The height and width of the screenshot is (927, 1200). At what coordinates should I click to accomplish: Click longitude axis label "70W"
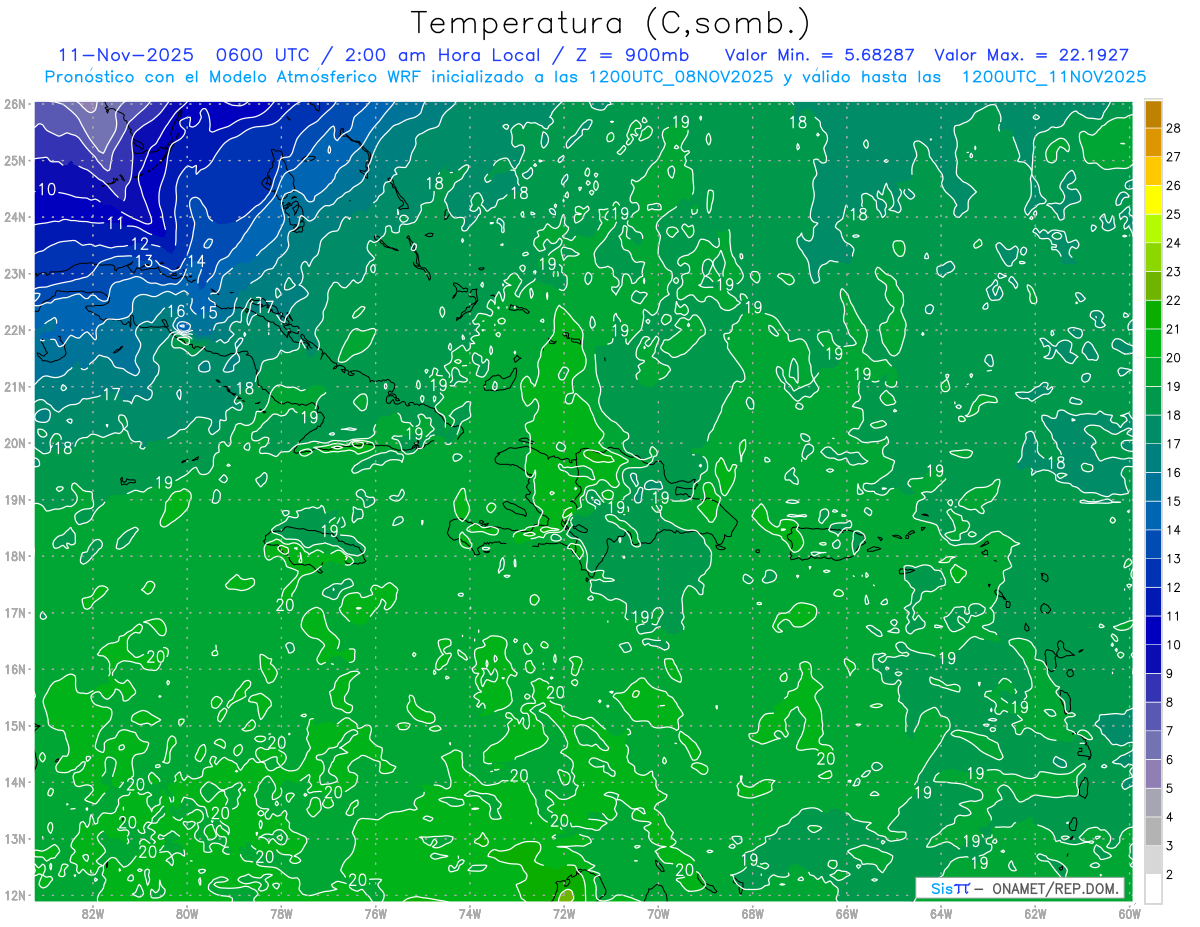click(x=658, y=912)
